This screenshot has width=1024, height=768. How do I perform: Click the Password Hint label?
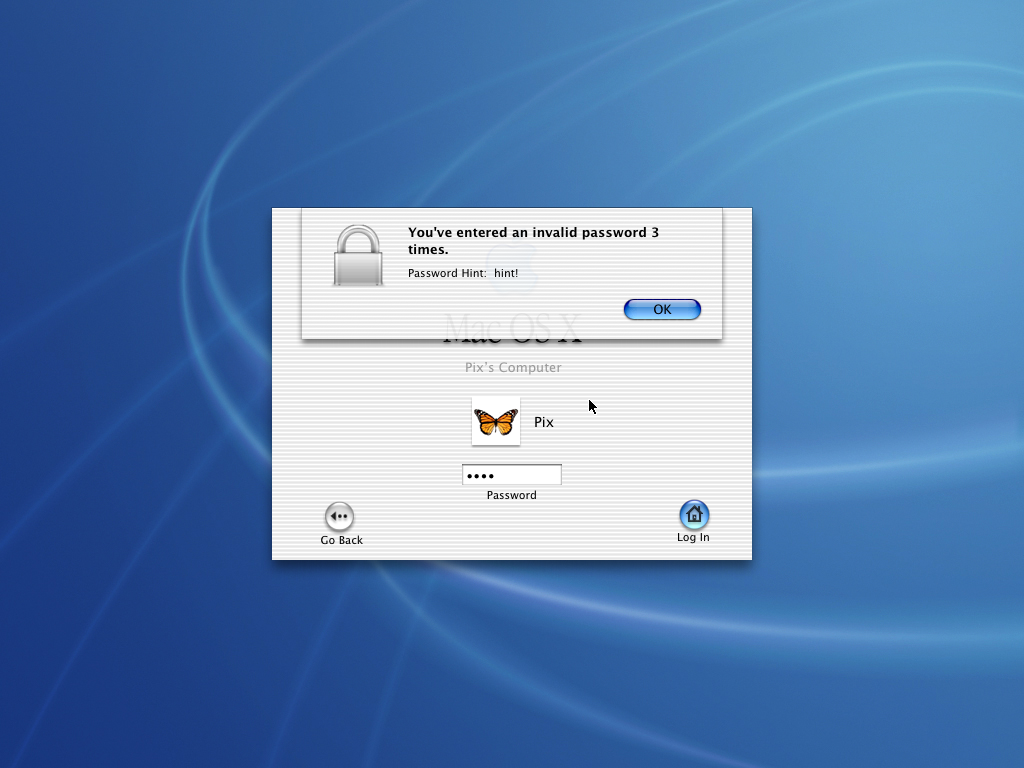point(447,273)
